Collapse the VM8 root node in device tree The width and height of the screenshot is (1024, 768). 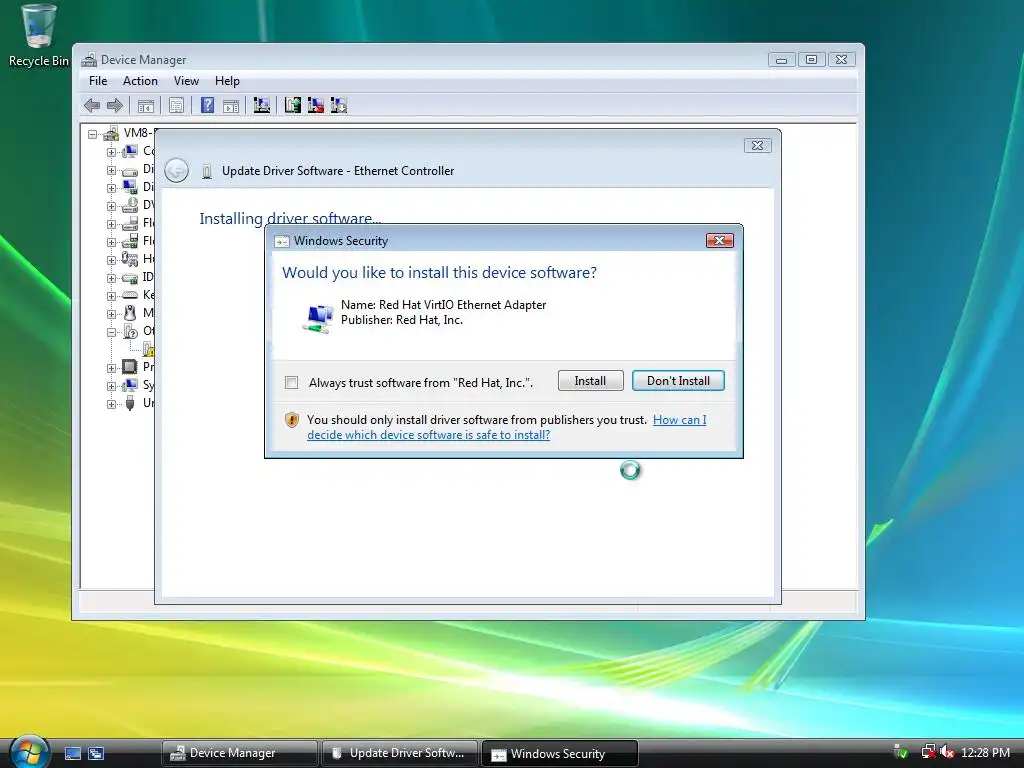(93, 135)
